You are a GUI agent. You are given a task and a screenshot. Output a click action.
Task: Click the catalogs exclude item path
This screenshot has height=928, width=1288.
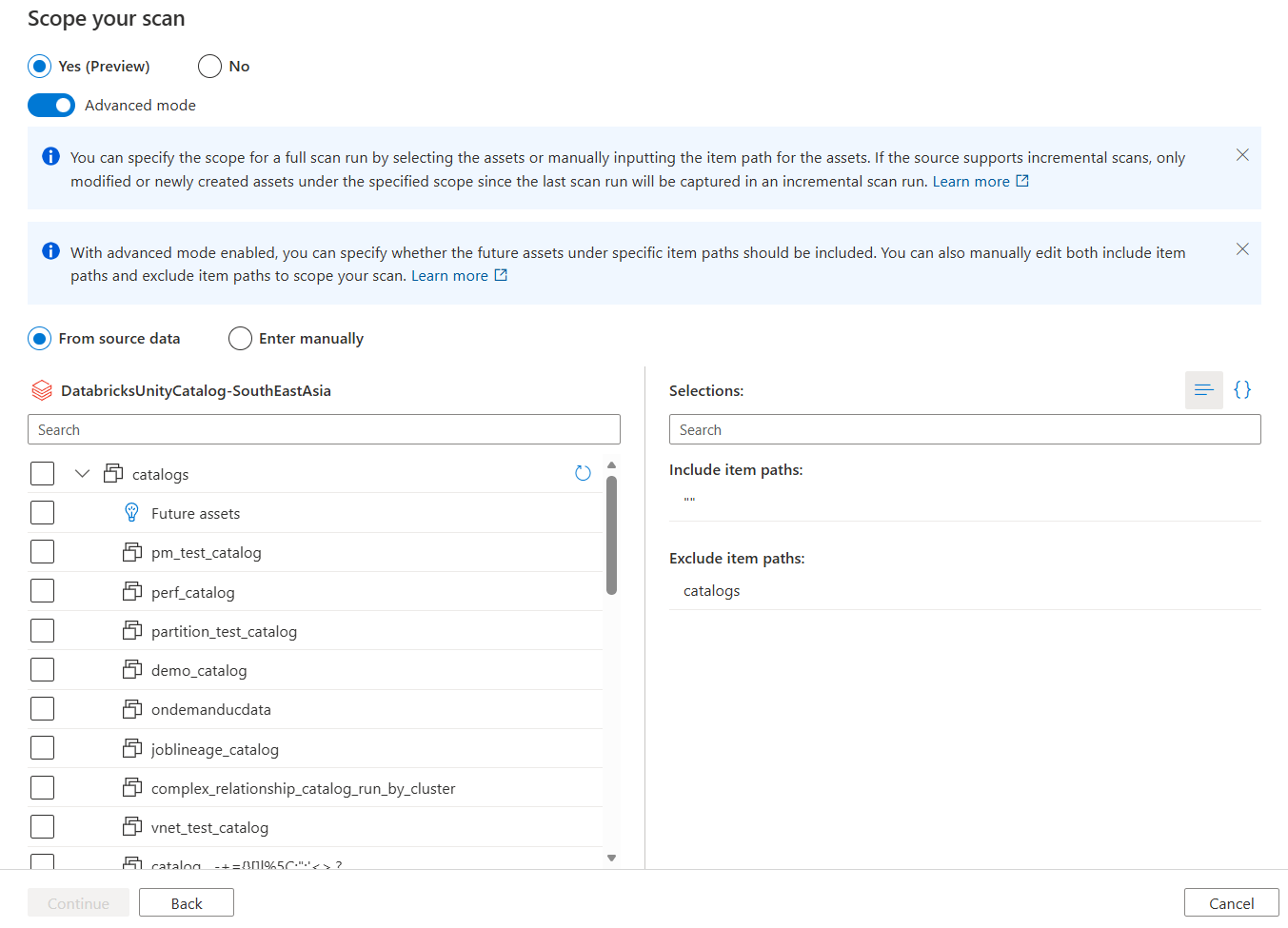click(x=711, y=590)
